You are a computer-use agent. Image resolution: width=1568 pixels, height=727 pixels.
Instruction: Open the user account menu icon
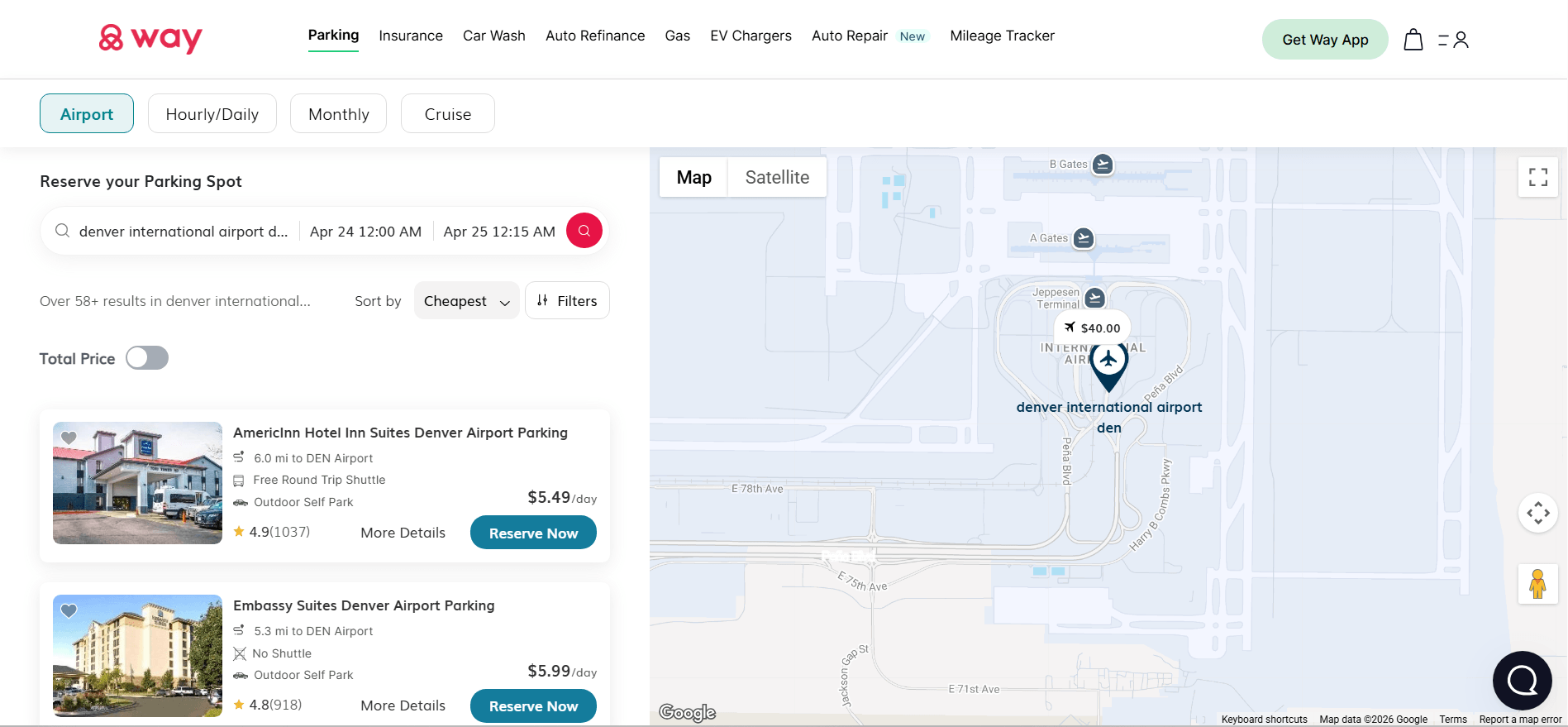point(1454,40)
